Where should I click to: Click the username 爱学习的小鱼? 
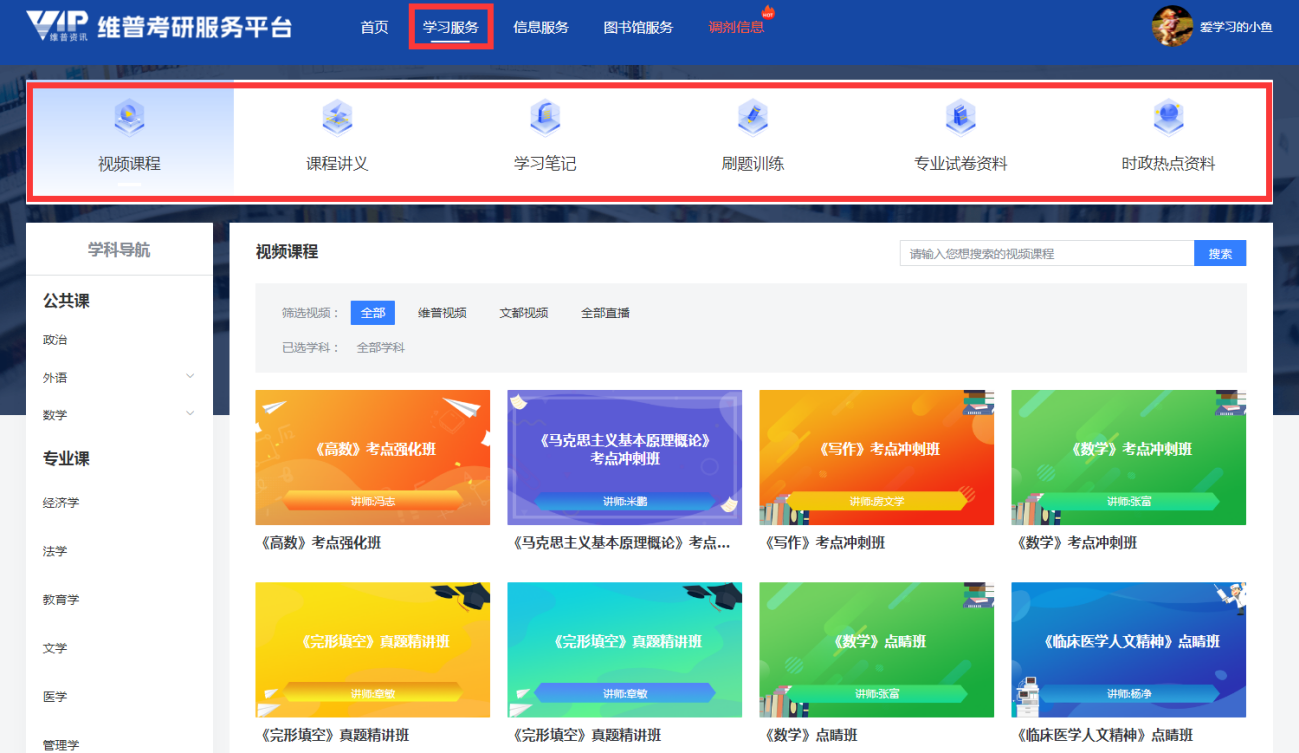pyautogui.click(x=1236, y=27)
